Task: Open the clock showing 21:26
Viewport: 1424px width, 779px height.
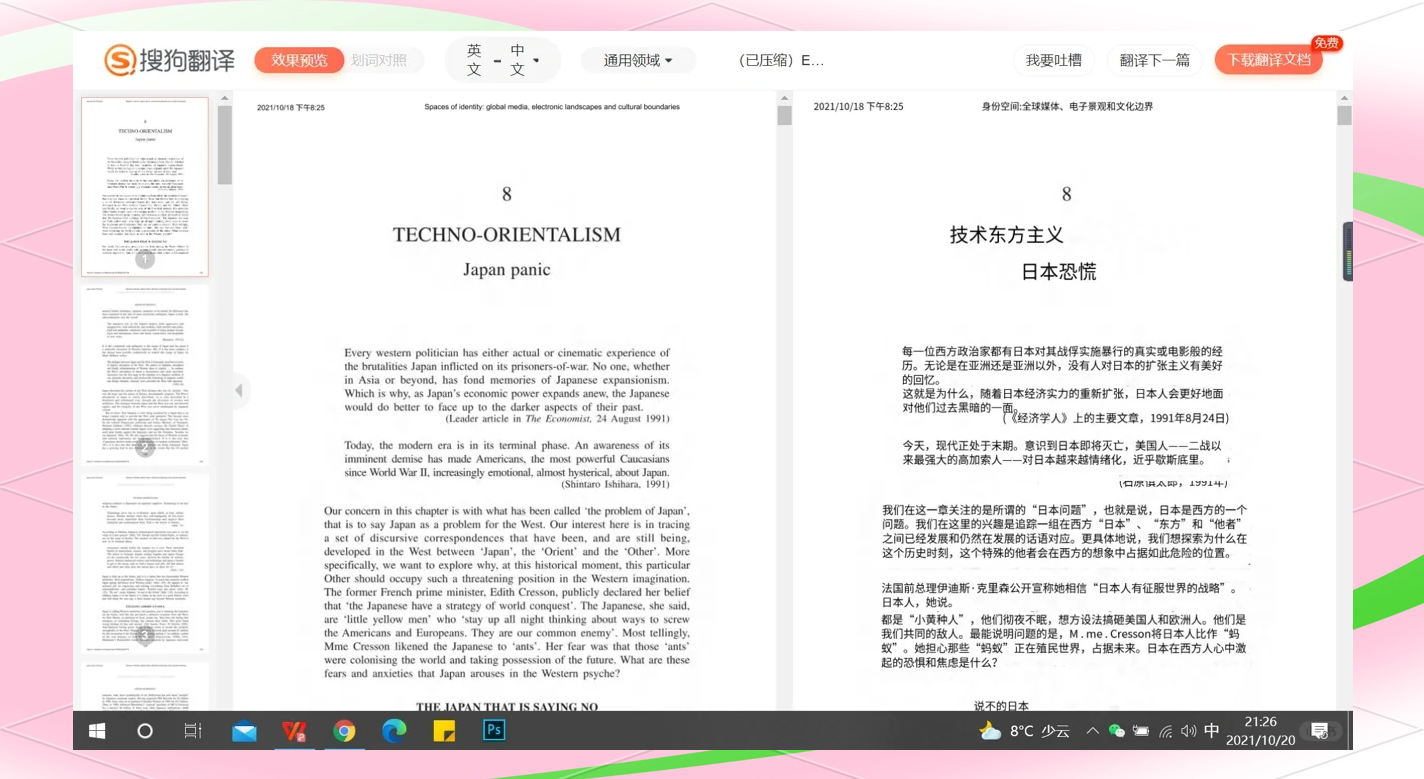Action: coord(1260,731)
